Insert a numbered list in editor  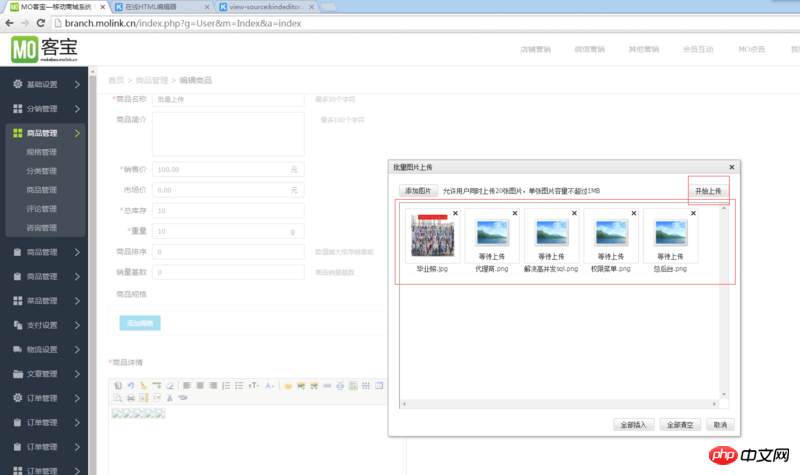226,386
